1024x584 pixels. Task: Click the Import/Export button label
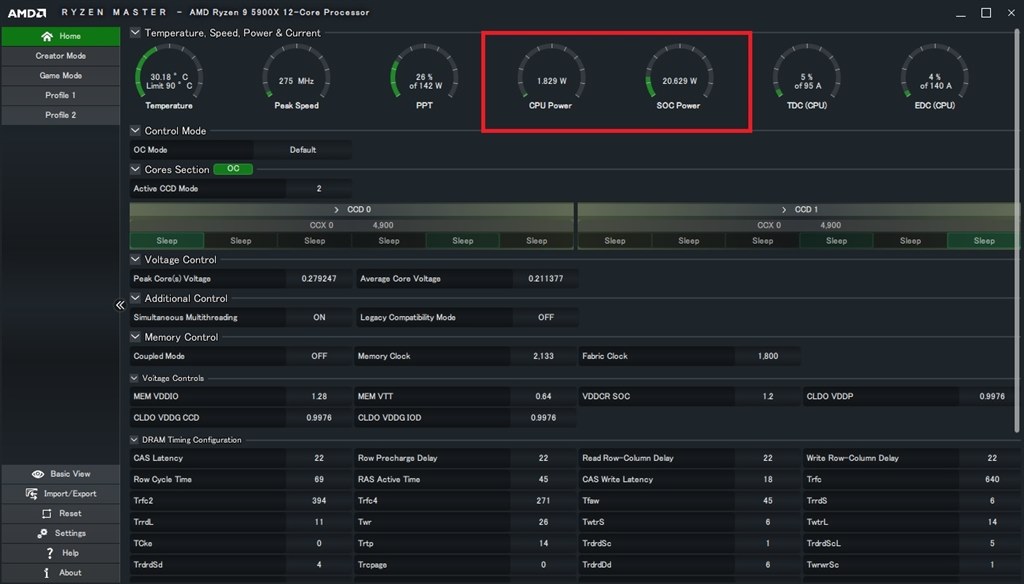[70, 494]
